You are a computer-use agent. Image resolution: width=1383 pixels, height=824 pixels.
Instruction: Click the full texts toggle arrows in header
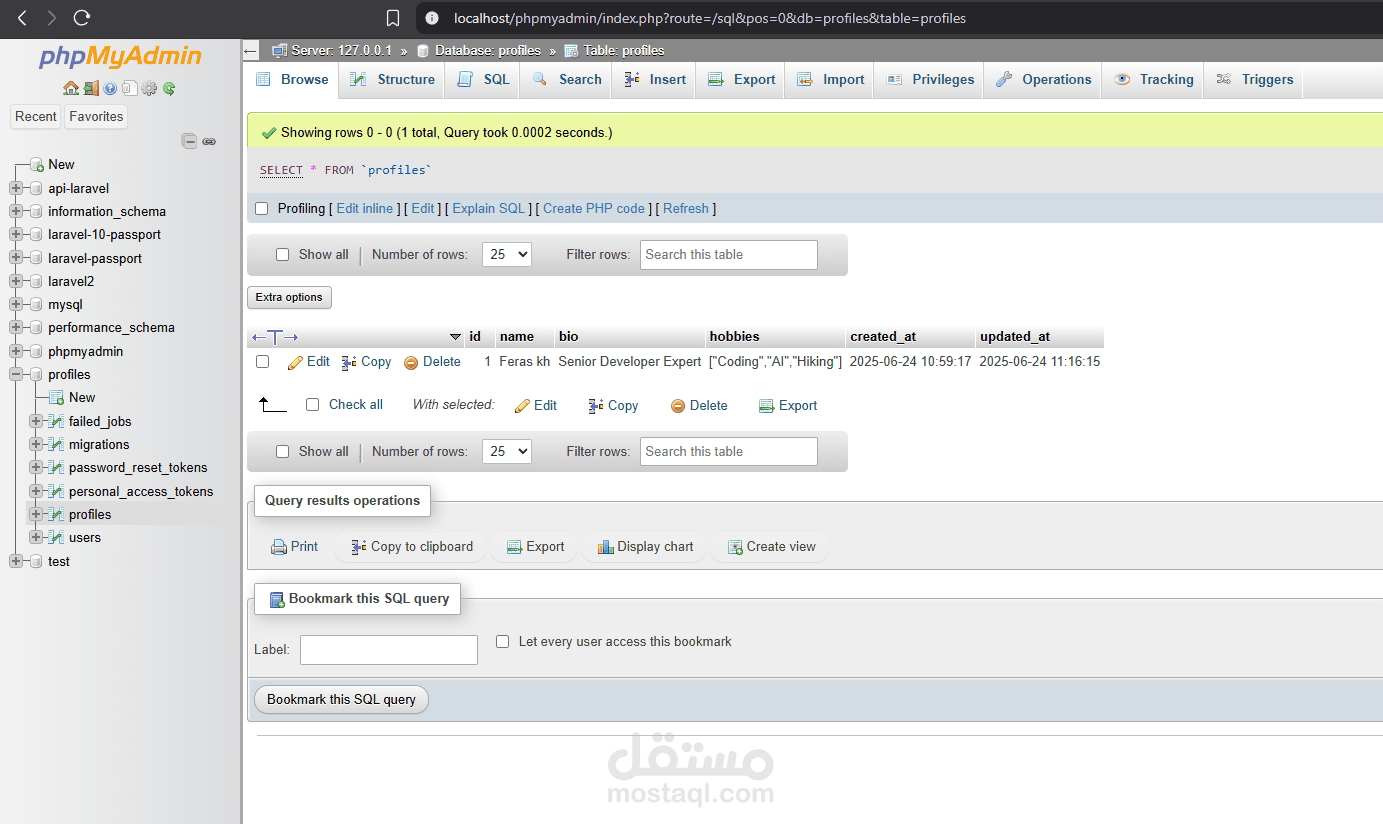tap(275, 337)
